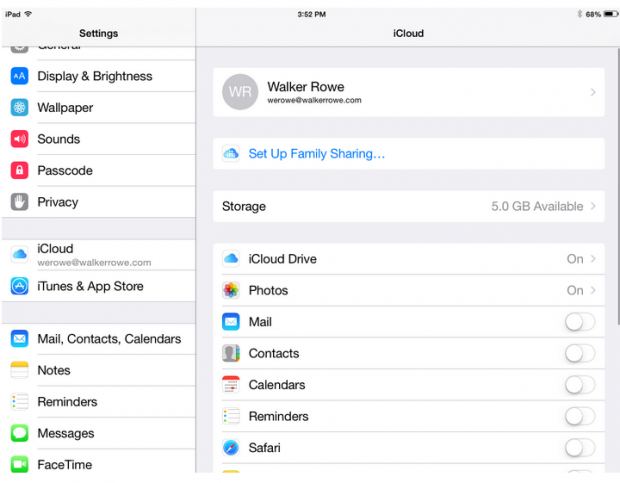Select Passcode in settings sidebar
The image size is (620, 483).
click(98, 170)
